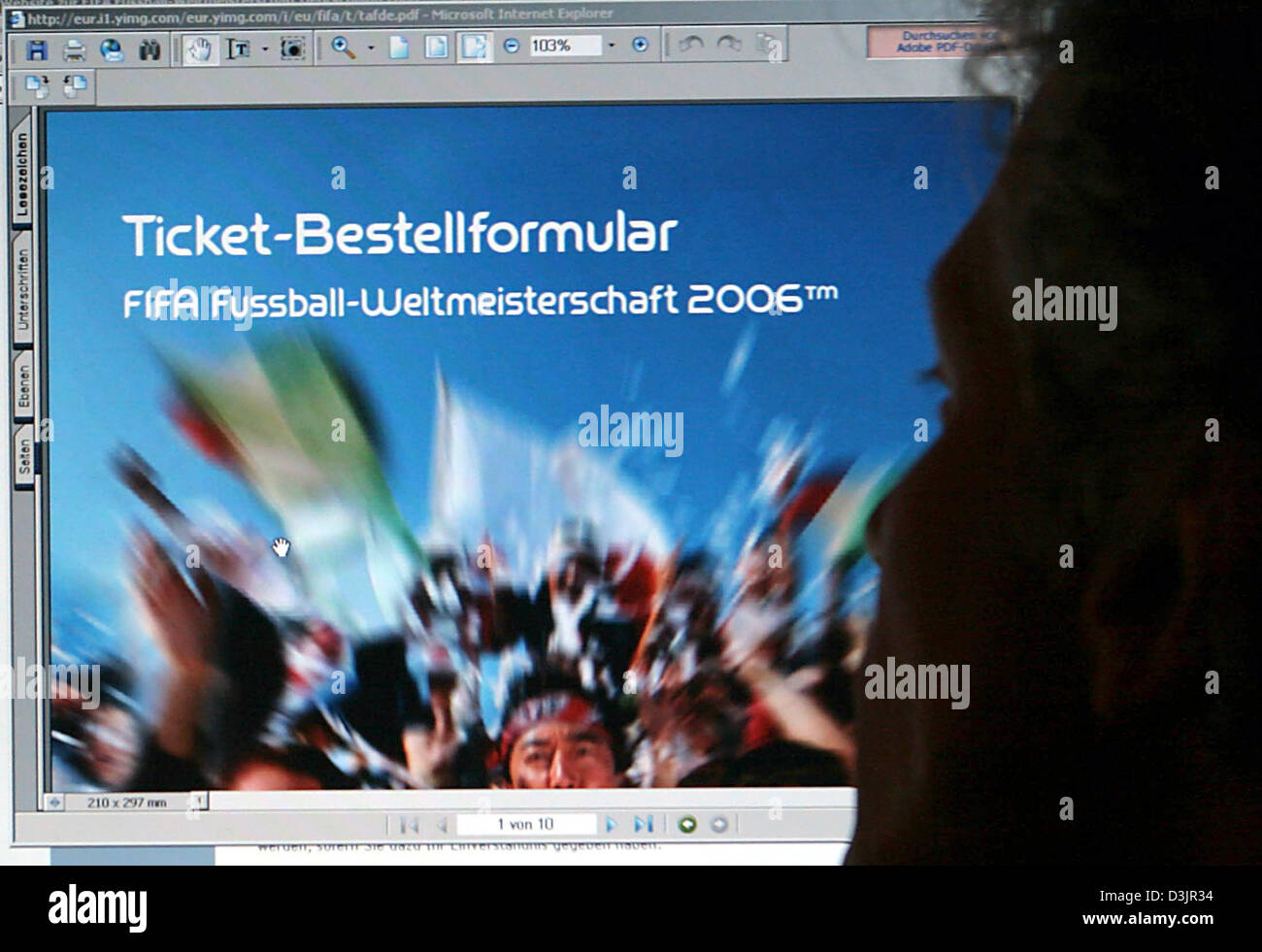
Task: Rotate page counterclockwise
Action: (691, 45)
